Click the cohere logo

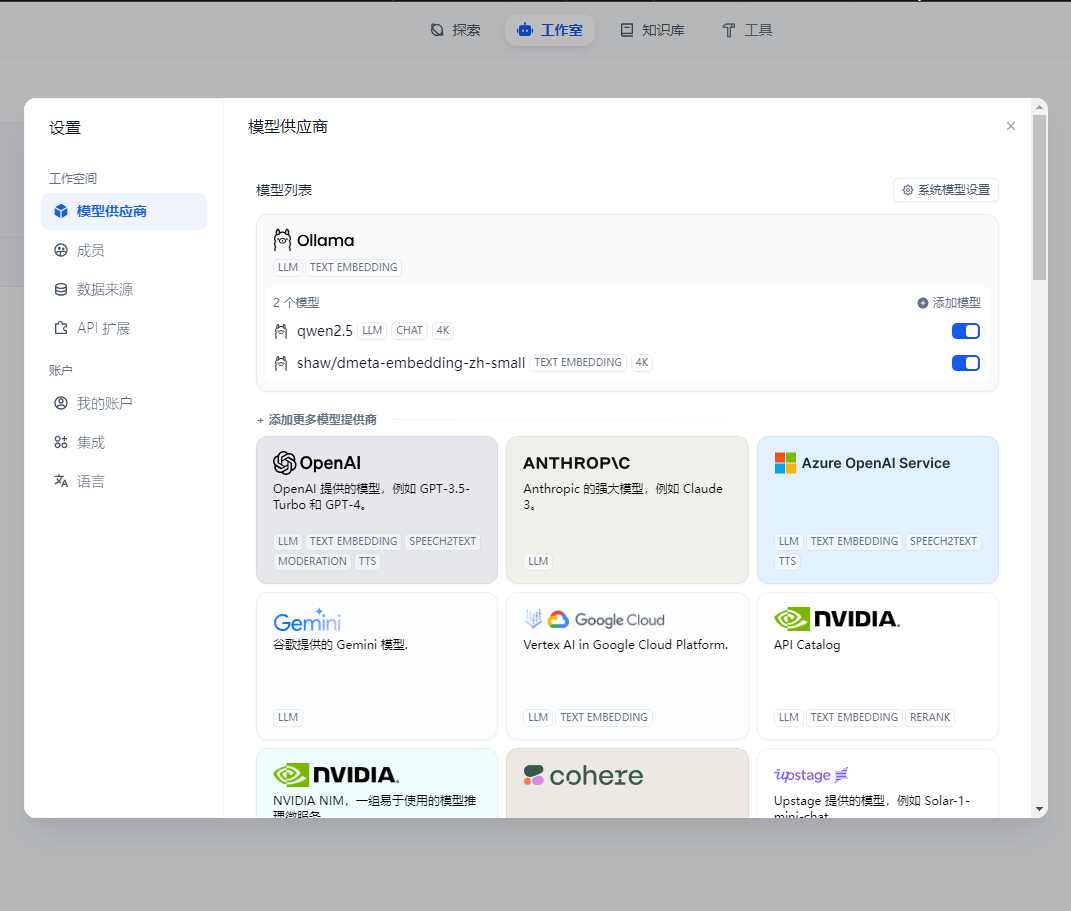pos(583,775)
